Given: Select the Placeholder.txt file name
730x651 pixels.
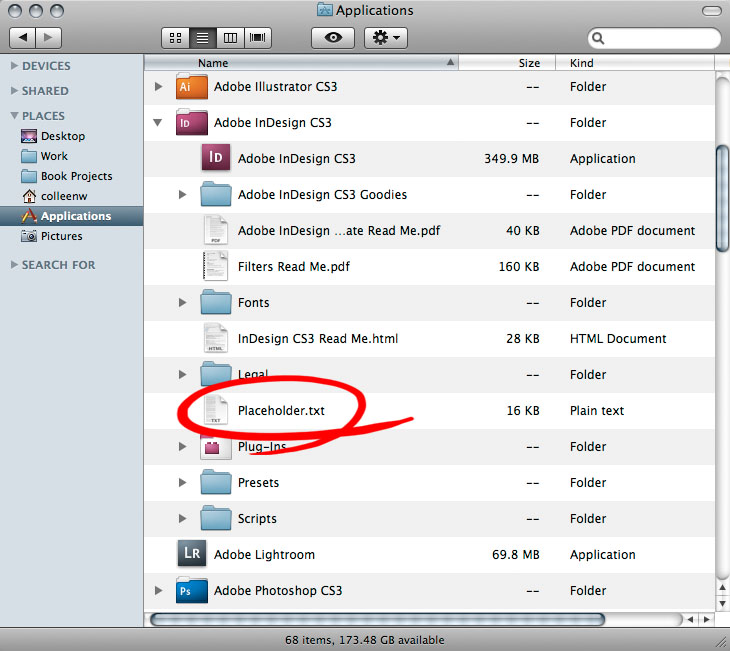Looking at the screenshot, I should 281,411.
